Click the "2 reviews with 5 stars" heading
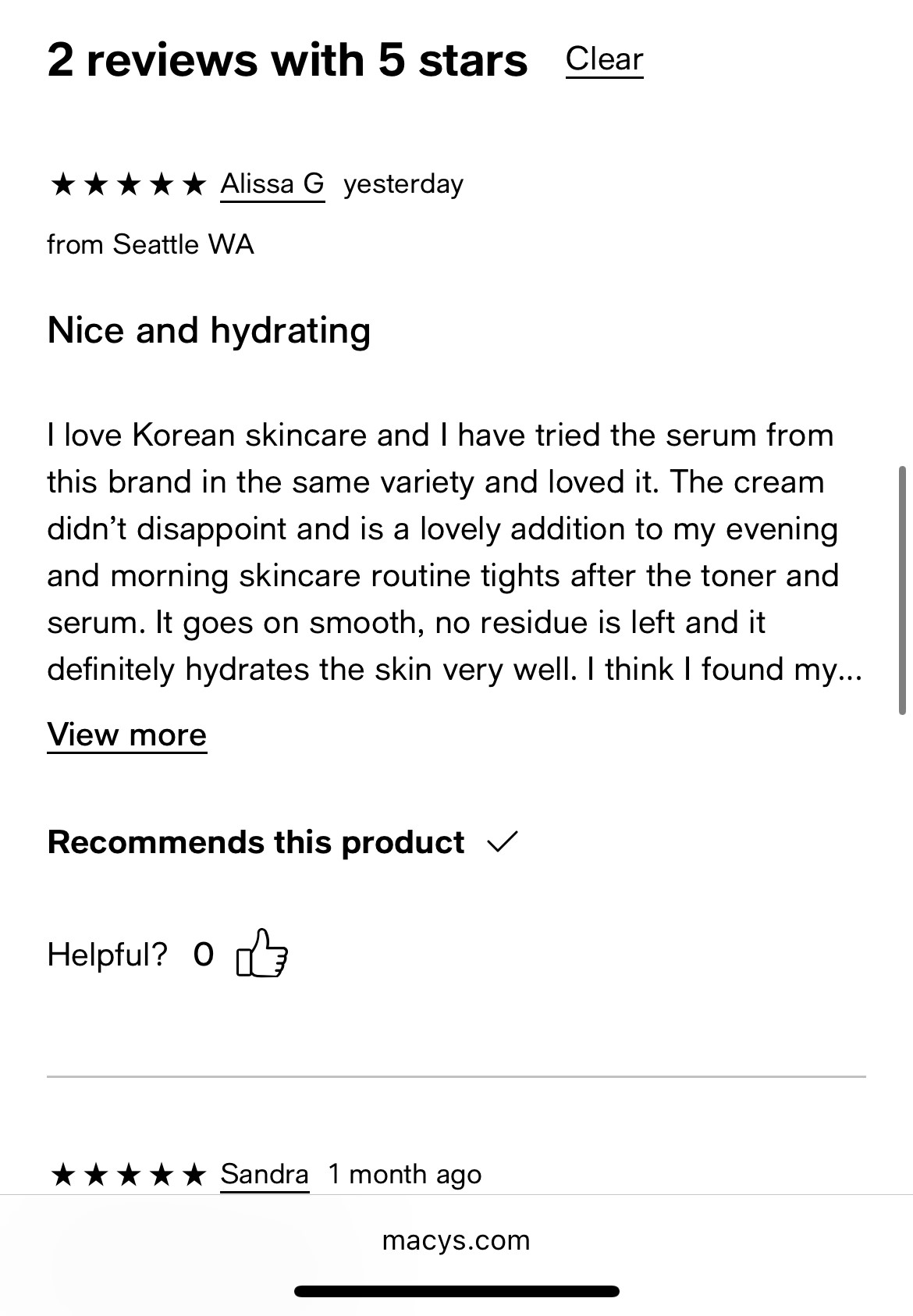The width and height of the screenshot is (913, 1316). [287, 60]
